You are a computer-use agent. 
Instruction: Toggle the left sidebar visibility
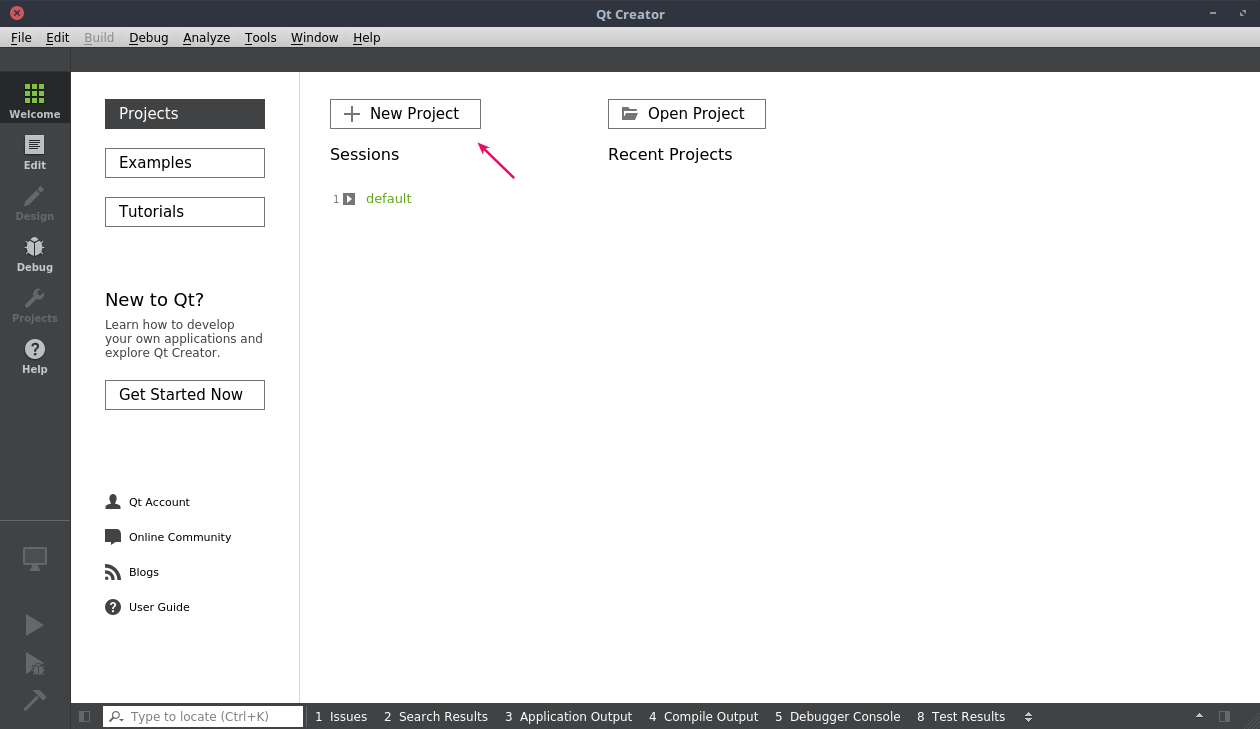click(x=84, y=716)
